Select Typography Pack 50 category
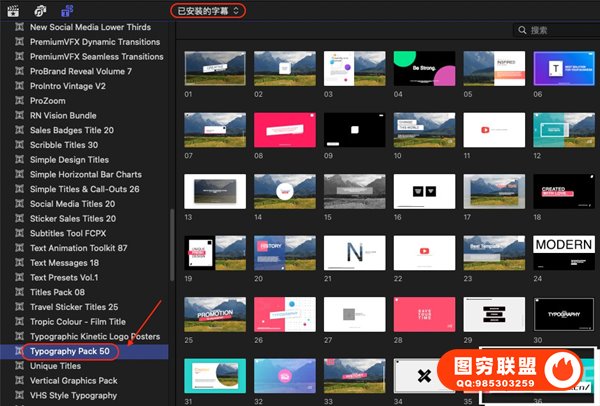Image resolution: width=600 pixels, height=406 pixels. click(x=71, y=352)
